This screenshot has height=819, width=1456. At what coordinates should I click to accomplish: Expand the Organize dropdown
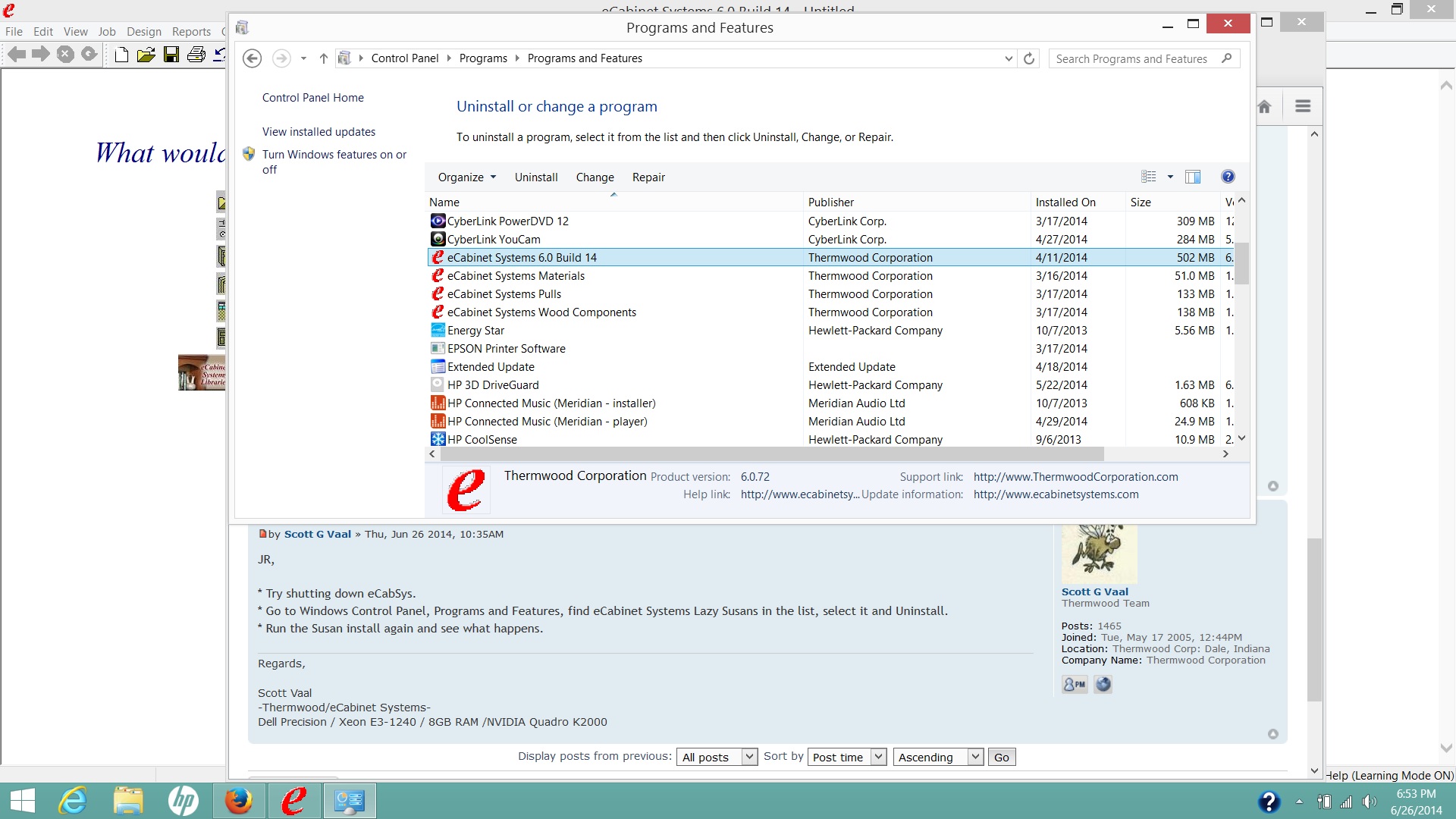pyautogui.click(x=466, y=177)
